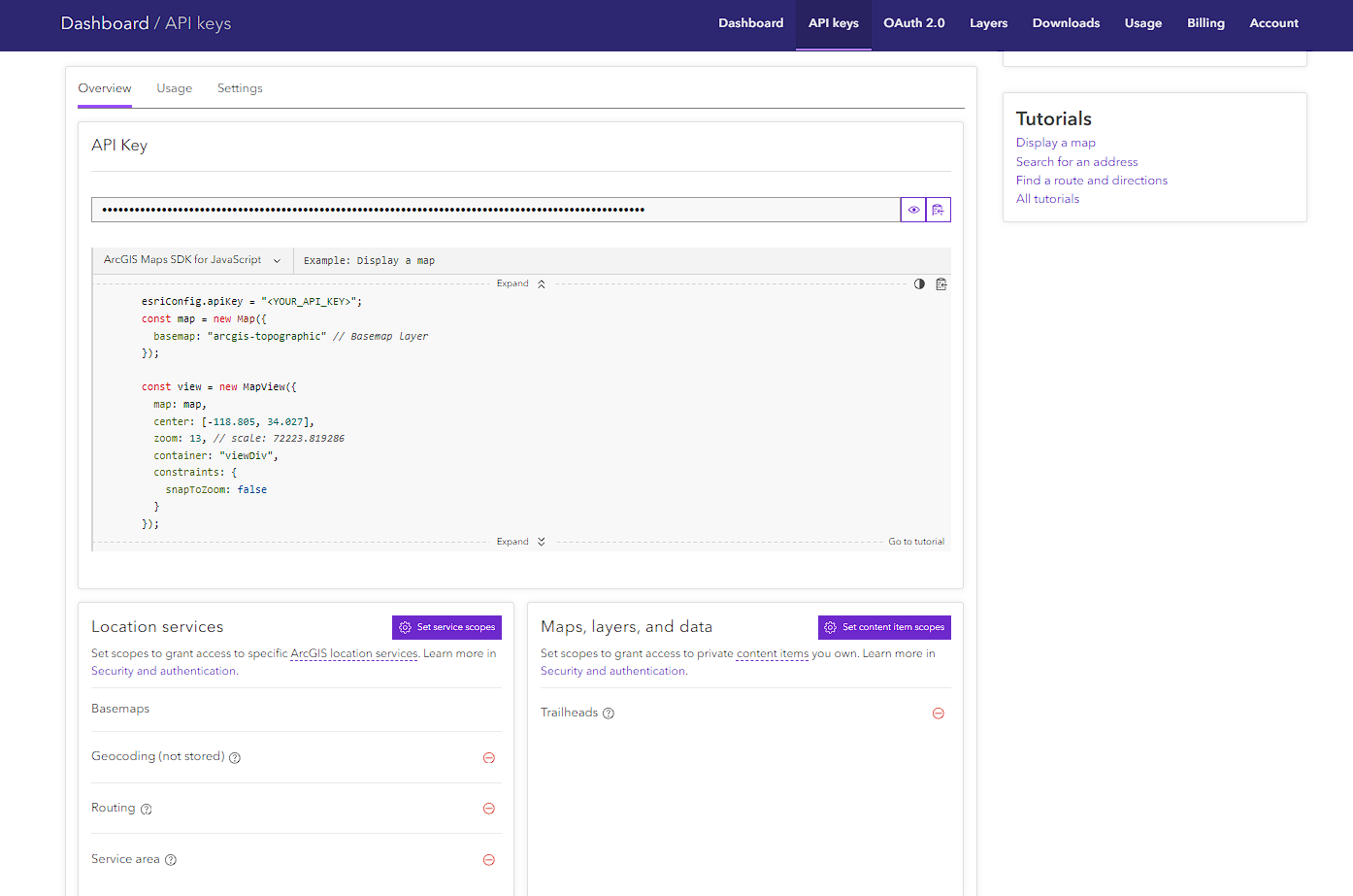
Task: Show the hidden API key with eye icon
Action: (x=913, y=210)
